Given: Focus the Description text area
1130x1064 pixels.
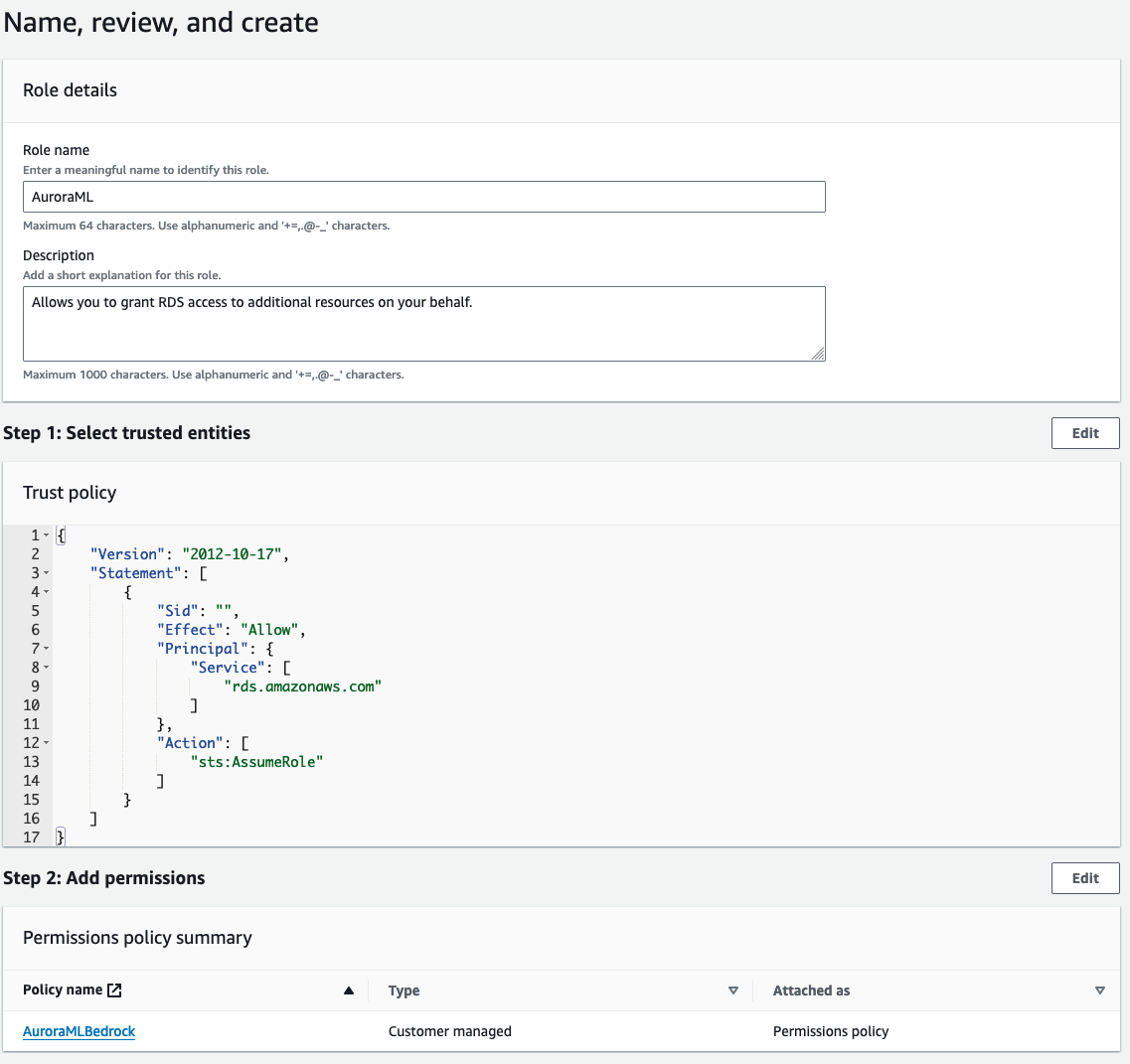Looking at the screenshot, I should coord(424,324).
